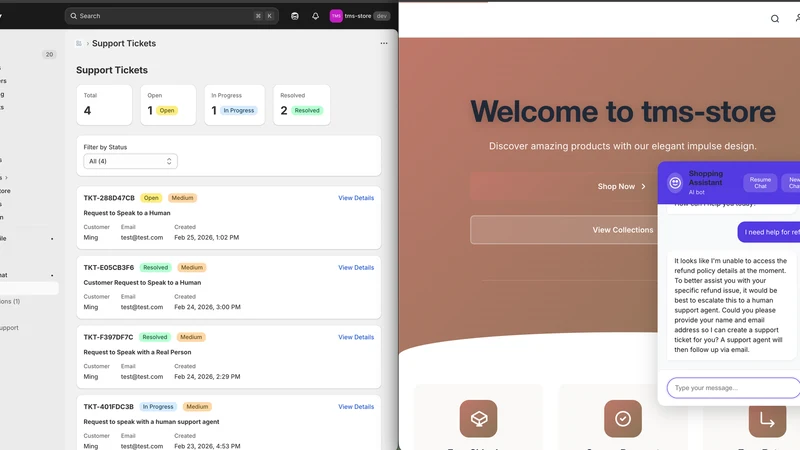
Task: Click the Medium badge on TKT-F397DF7C
Action: pyautogui.click(x=191, y=337)
